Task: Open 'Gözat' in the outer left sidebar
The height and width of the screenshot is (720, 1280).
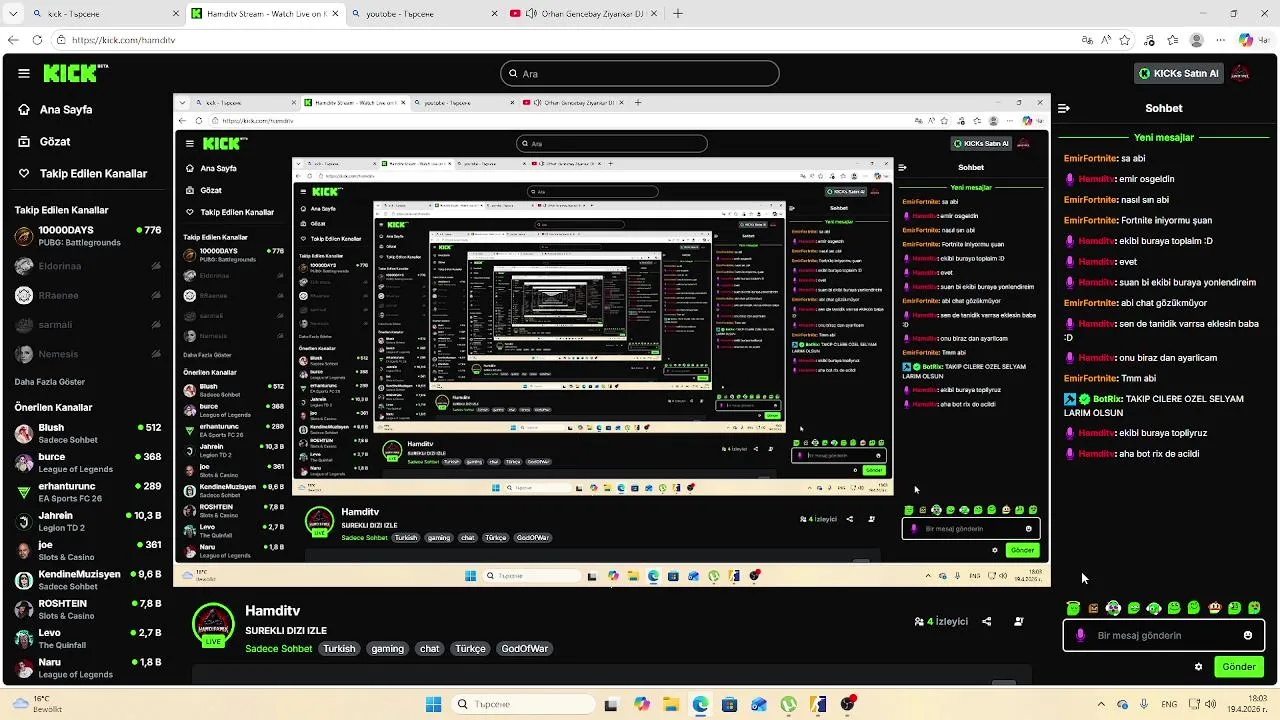Action: [x=55, y=142]
